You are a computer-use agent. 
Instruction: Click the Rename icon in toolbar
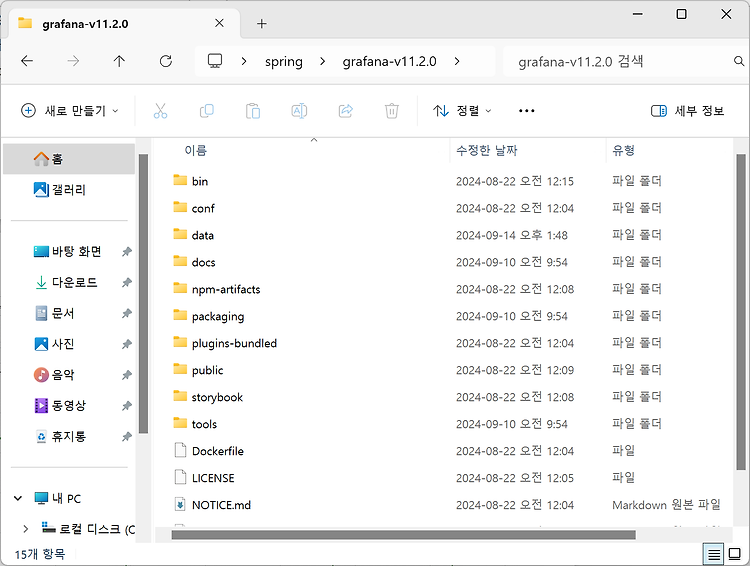click(x=299, y=111)
